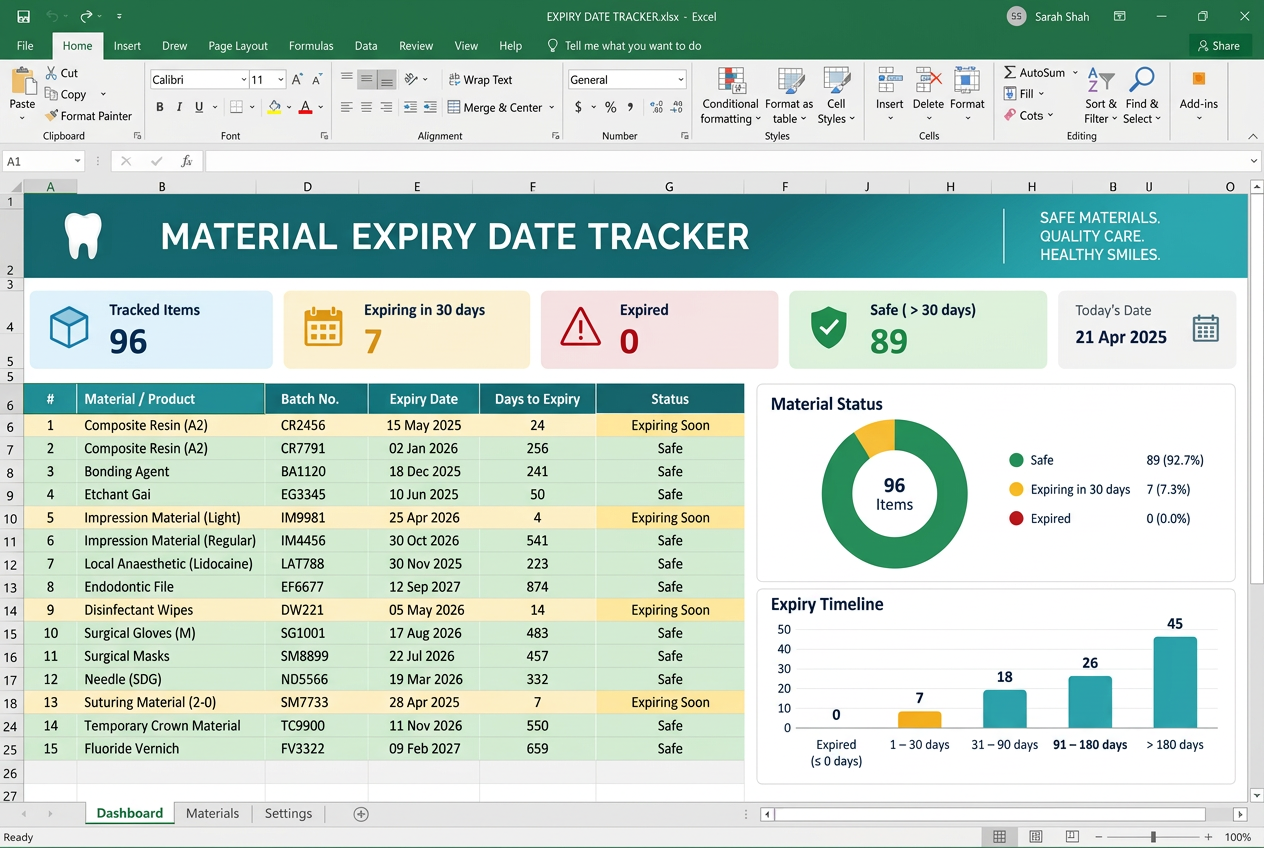The image size is (1264, 848).
Task: Open the Add-ins button
Action: [x=1198, y=94]
